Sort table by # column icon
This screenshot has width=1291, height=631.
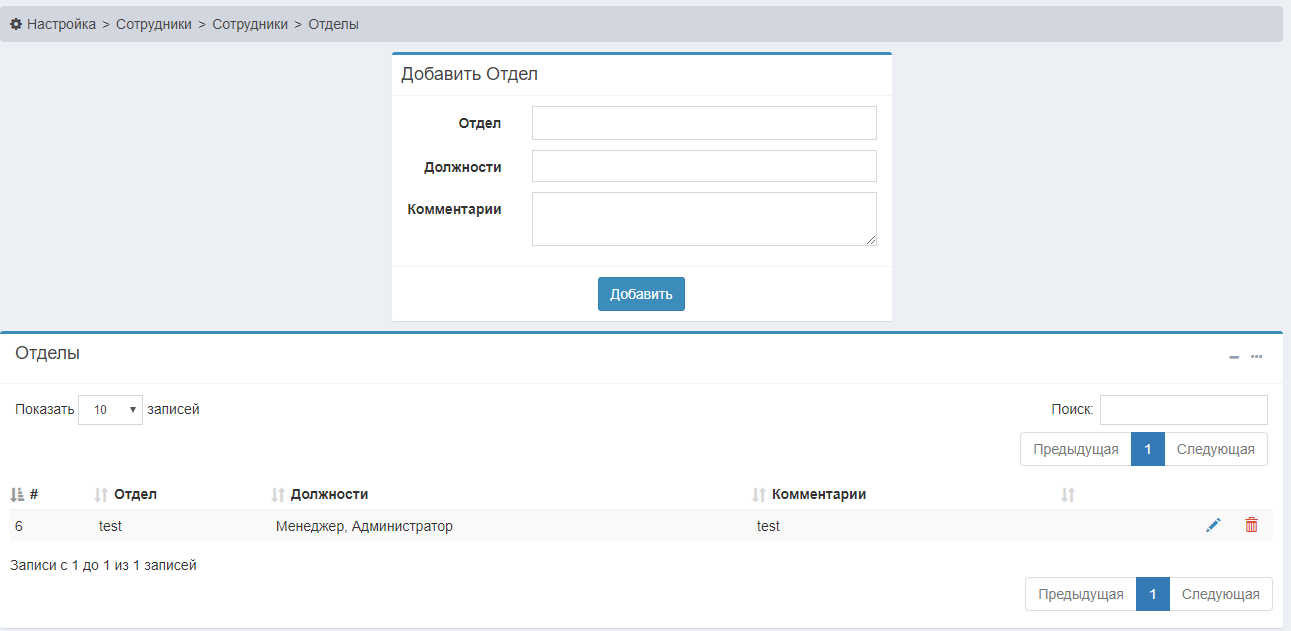coord(17,494)
